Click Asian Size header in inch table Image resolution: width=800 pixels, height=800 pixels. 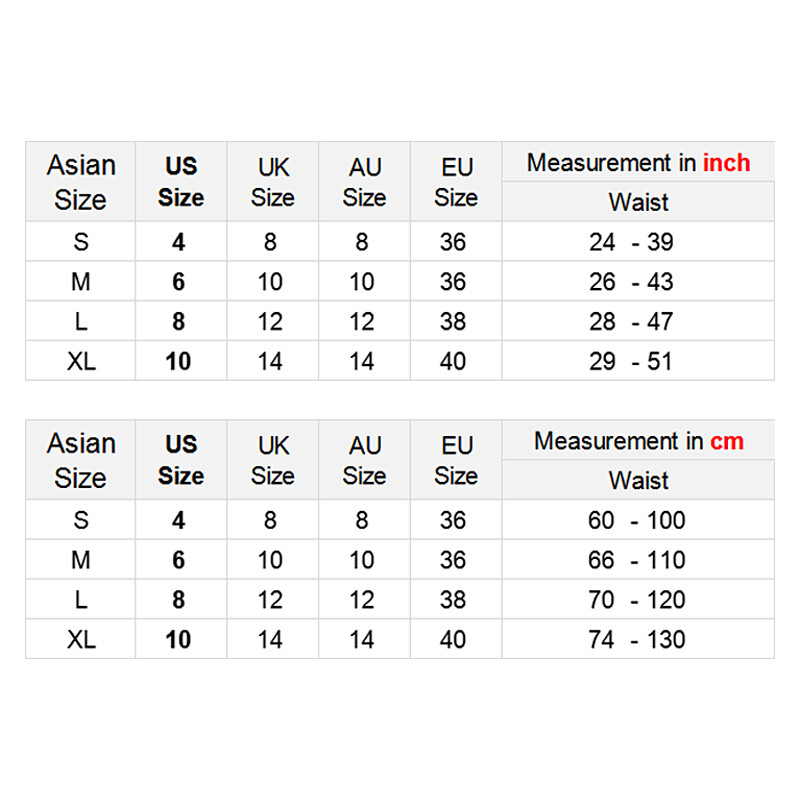click(81, 182)
